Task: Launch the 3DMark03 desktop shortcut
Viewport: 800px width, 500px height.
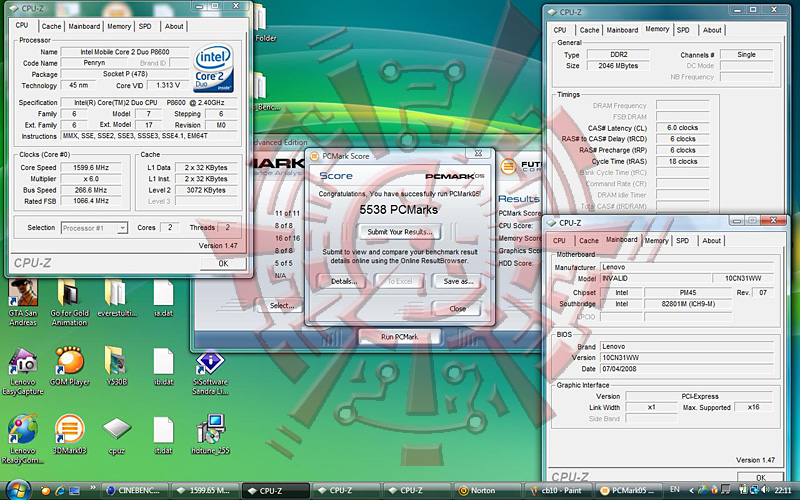Action: pos(70,435)
